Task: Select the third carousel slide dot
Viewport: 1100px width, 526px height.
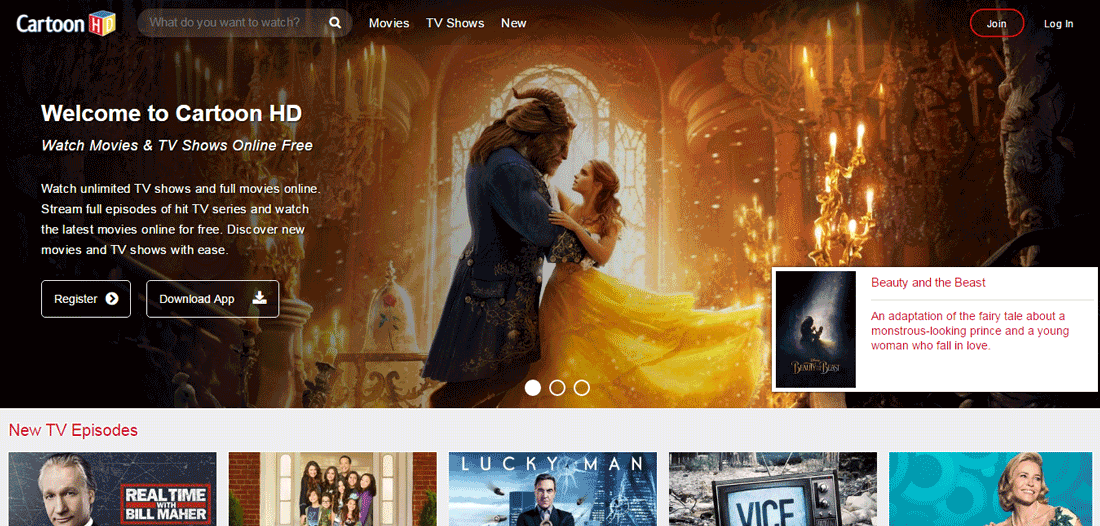Action: (x=582, y=388)
